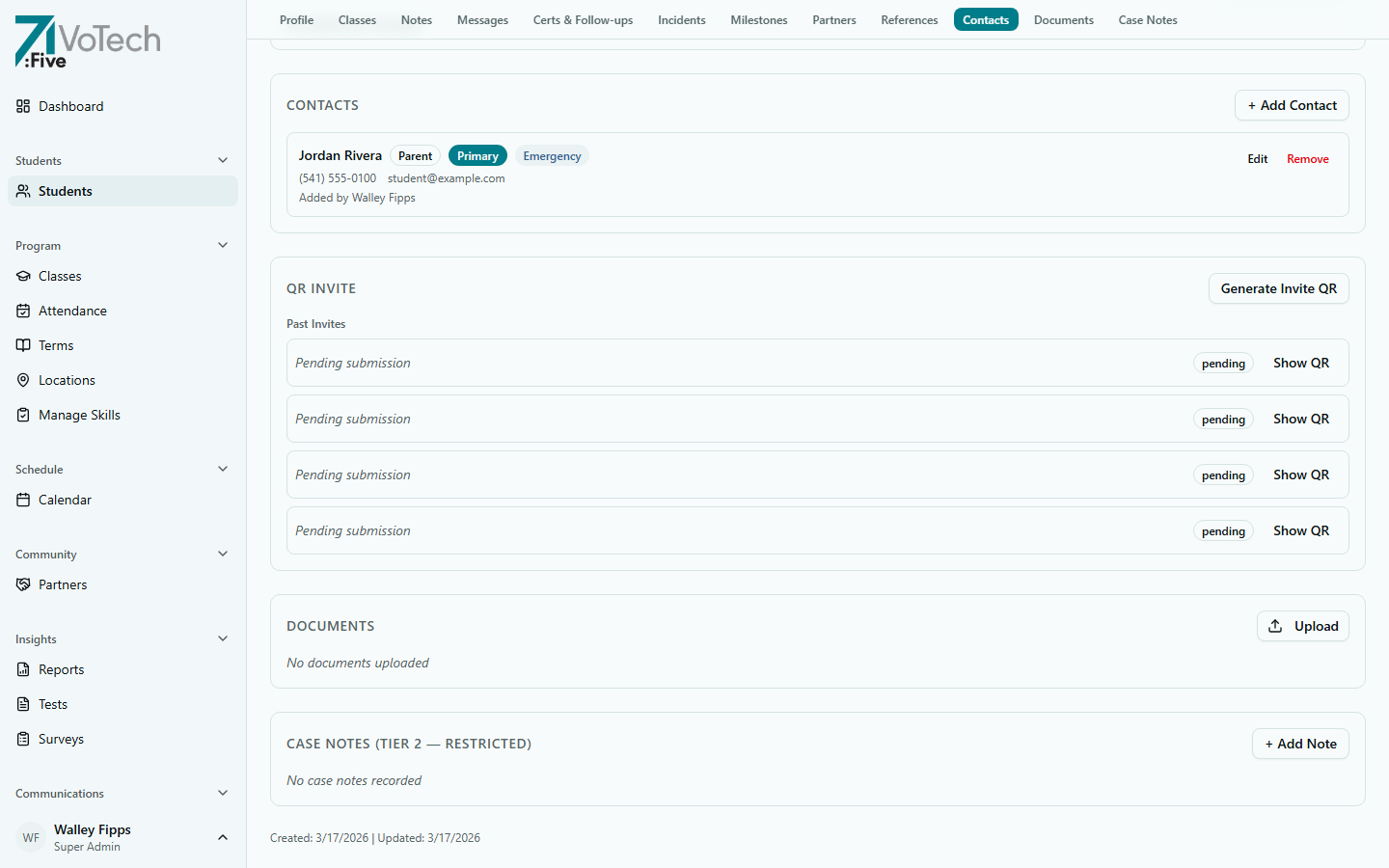
Task: Open the Terms section via its book icon
Action: point(23,345)
